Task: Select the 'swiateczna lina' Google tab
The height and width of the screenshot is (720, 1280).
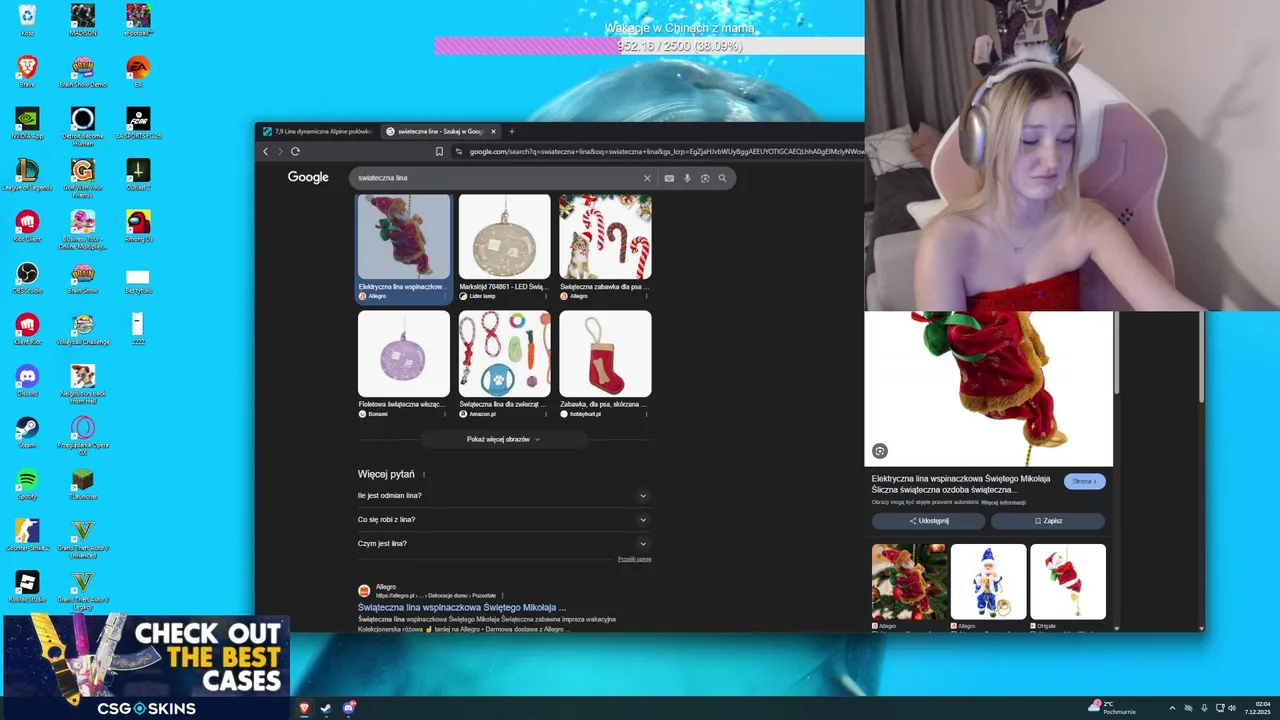Action: coord(434,131)
